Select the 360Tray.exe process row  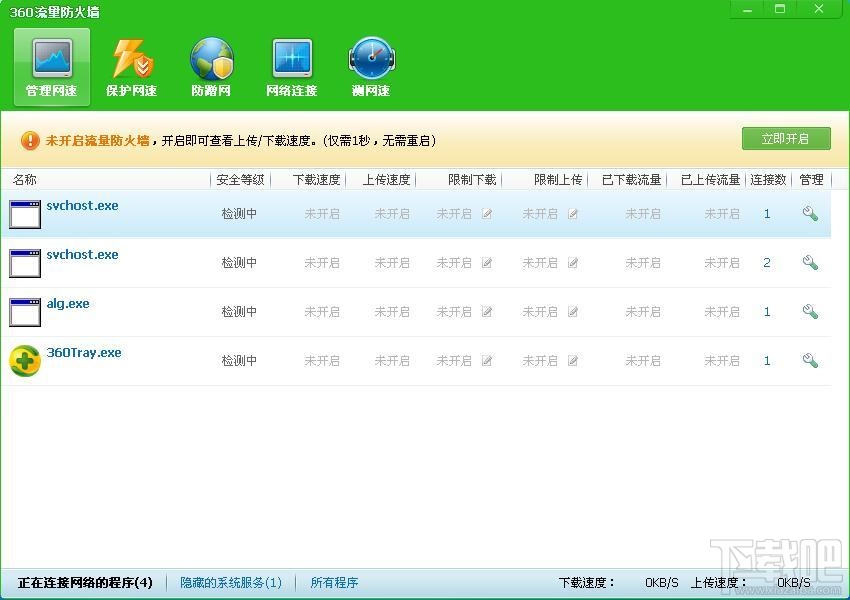416,361
